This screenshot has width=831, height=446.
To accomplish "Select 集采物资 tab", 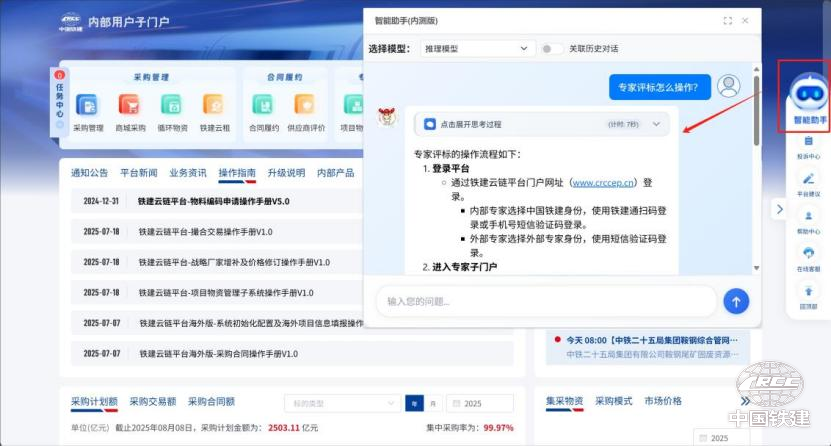I will point(564,401).
